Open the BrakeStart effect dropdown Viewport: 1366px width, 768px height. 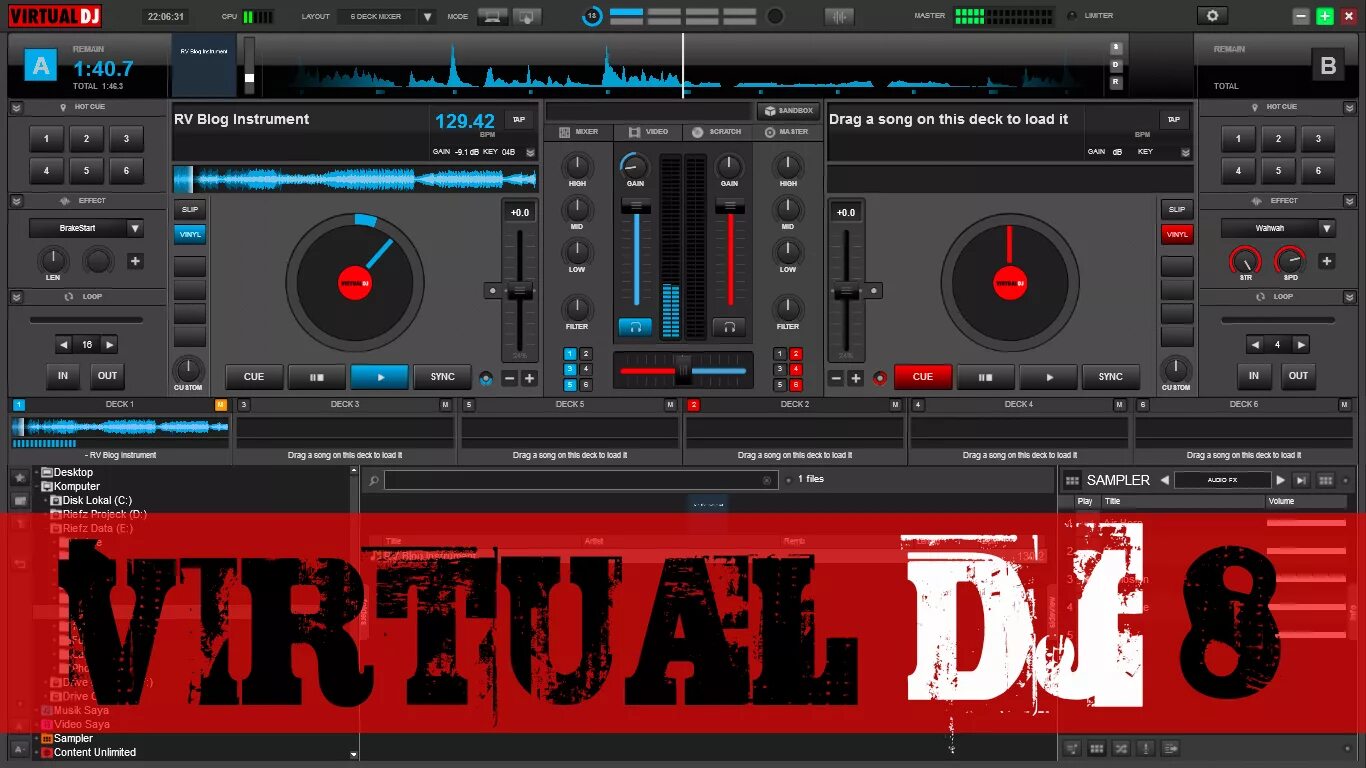click(x=135, y=228)
